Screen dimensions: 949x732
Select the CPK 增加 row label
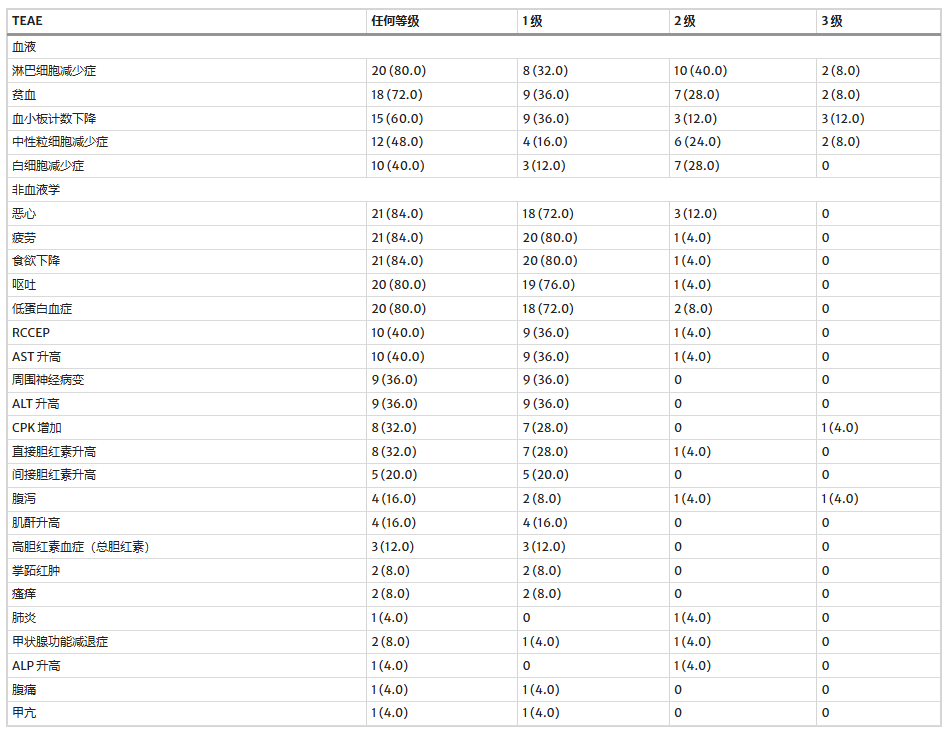click(36, 427)
